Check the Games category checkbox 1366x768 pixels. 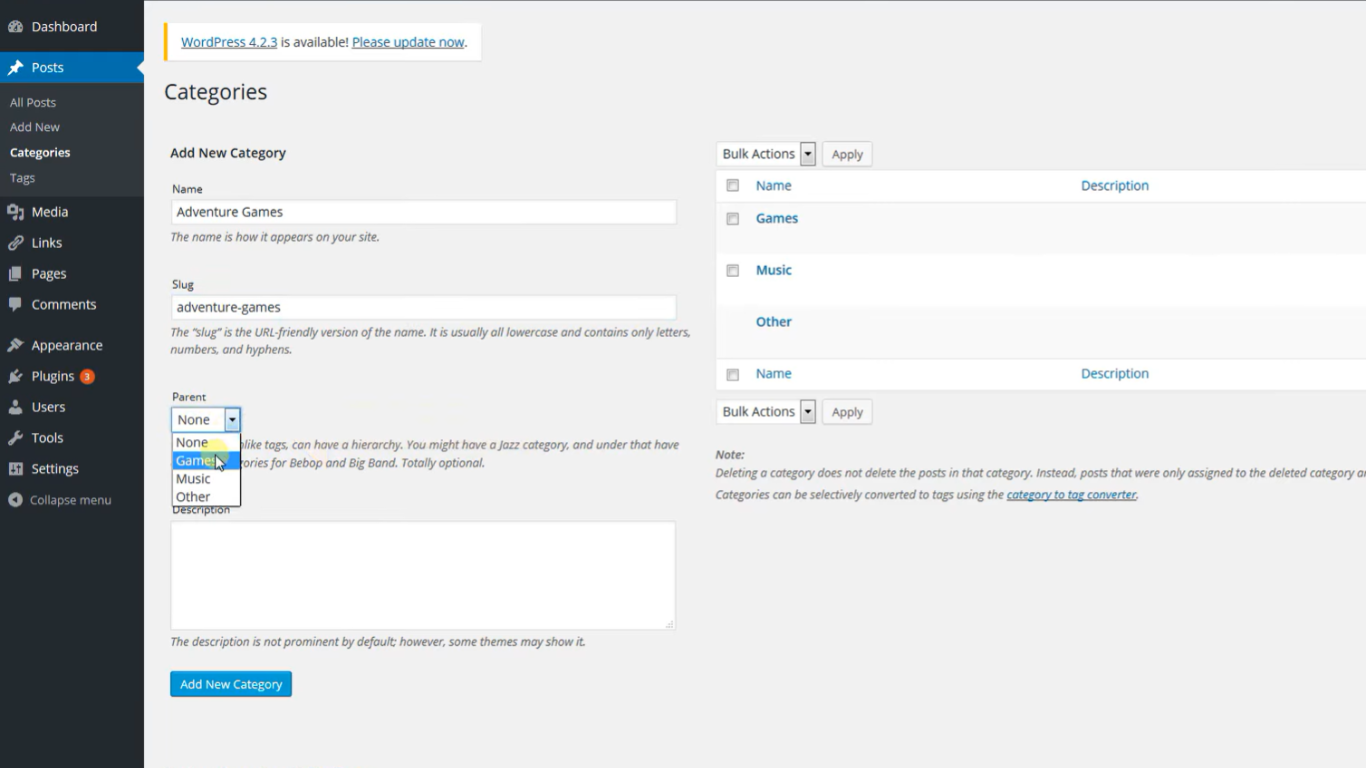tap(733, 219)
